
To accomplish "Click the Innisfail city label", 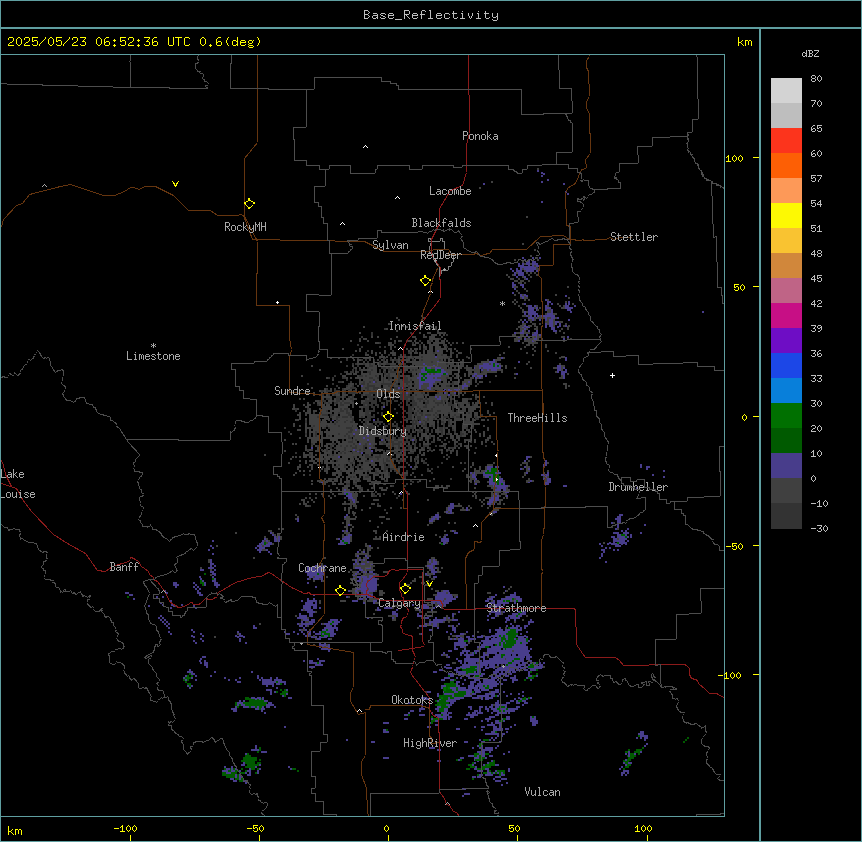I will pos(415,326).
